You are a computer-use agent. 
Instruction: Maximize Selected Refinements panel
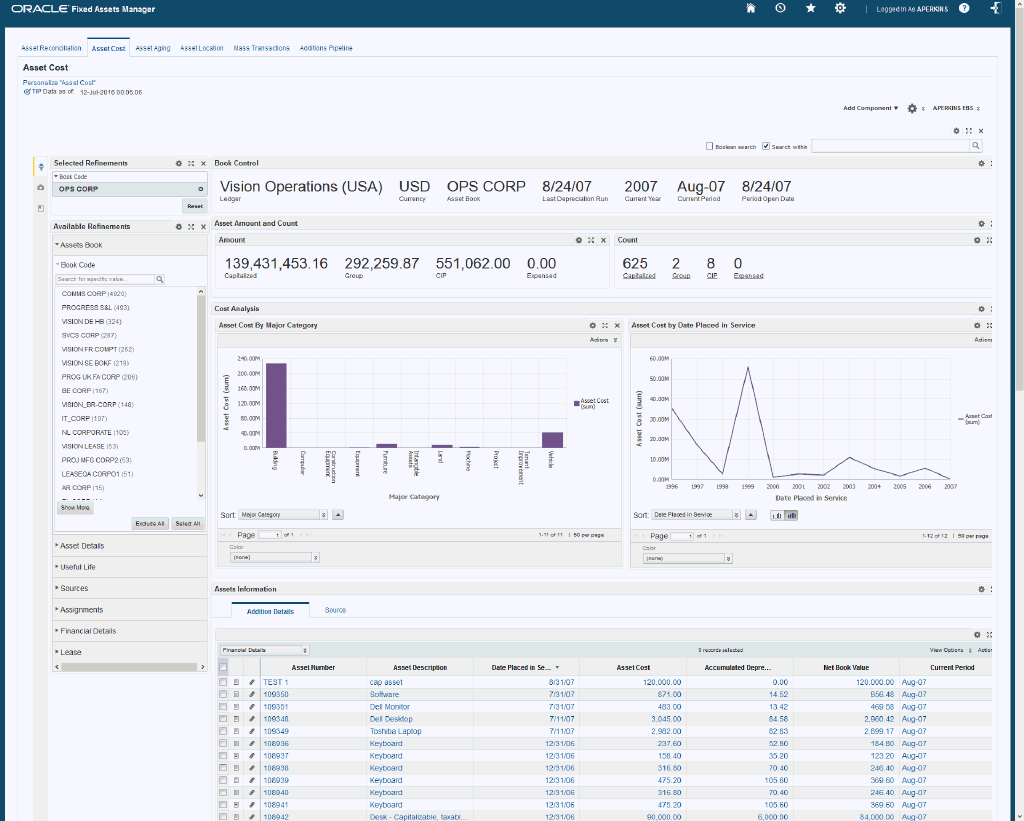tap(191, 163)
